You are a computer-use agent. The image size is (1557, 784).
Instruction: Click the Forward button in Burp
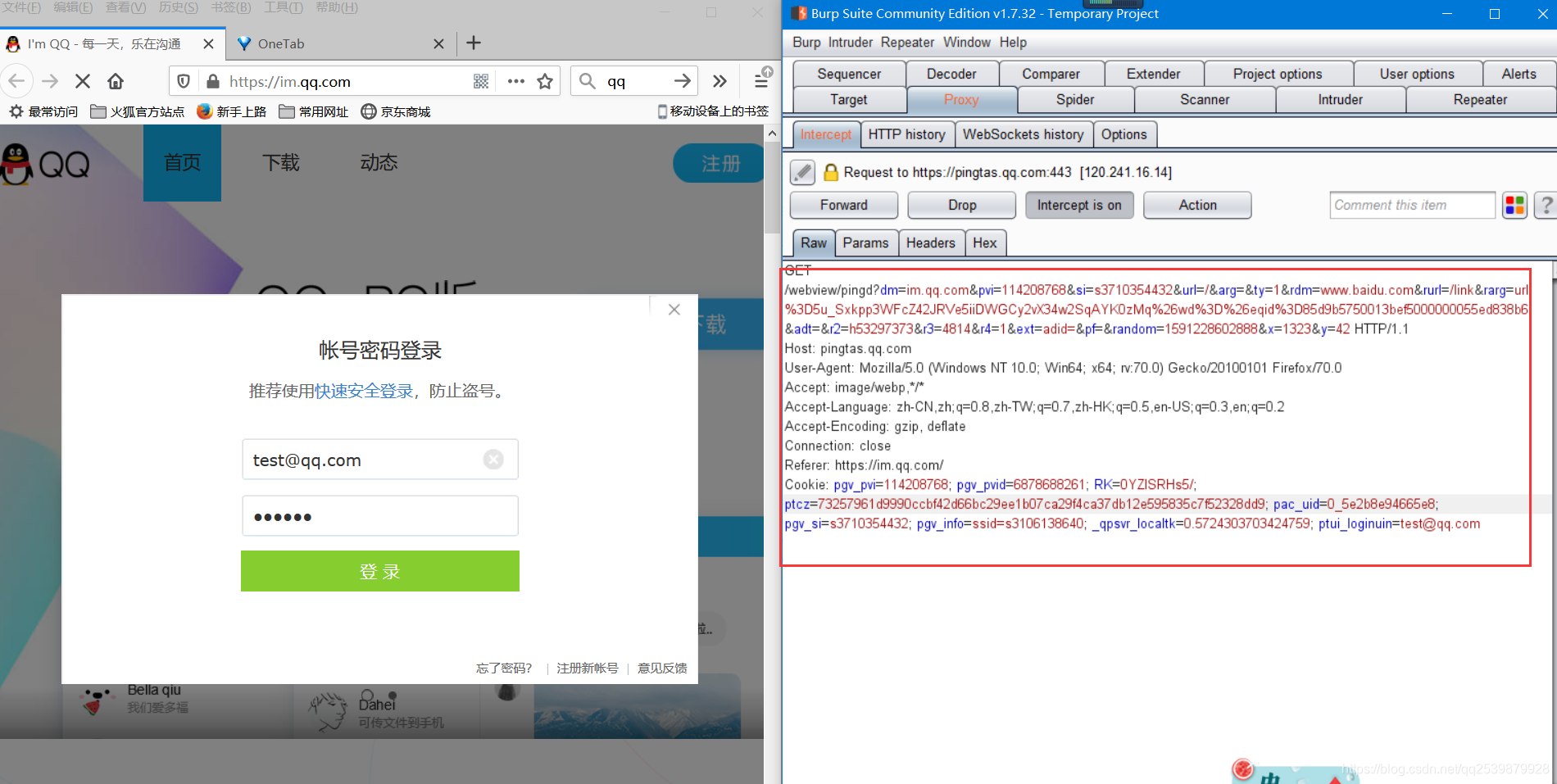click(x=843, y=205)
